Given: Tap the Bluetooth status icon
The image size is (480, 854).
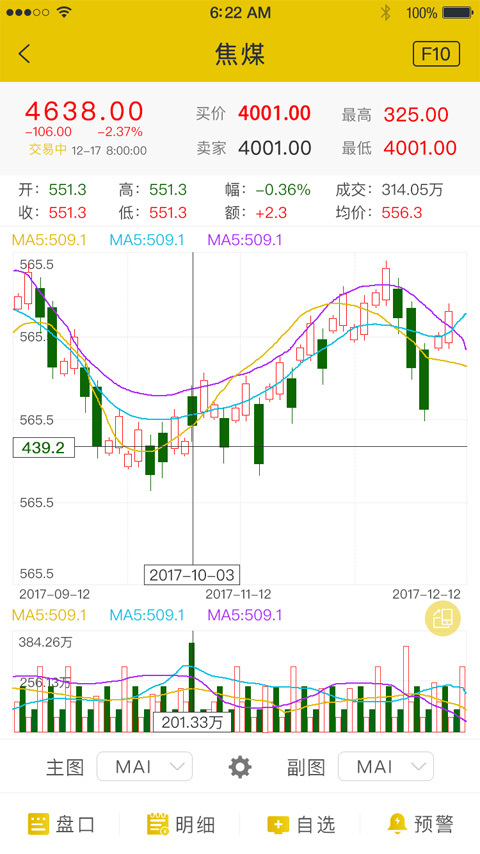Looking at the screenshot, I should point(385,13).
